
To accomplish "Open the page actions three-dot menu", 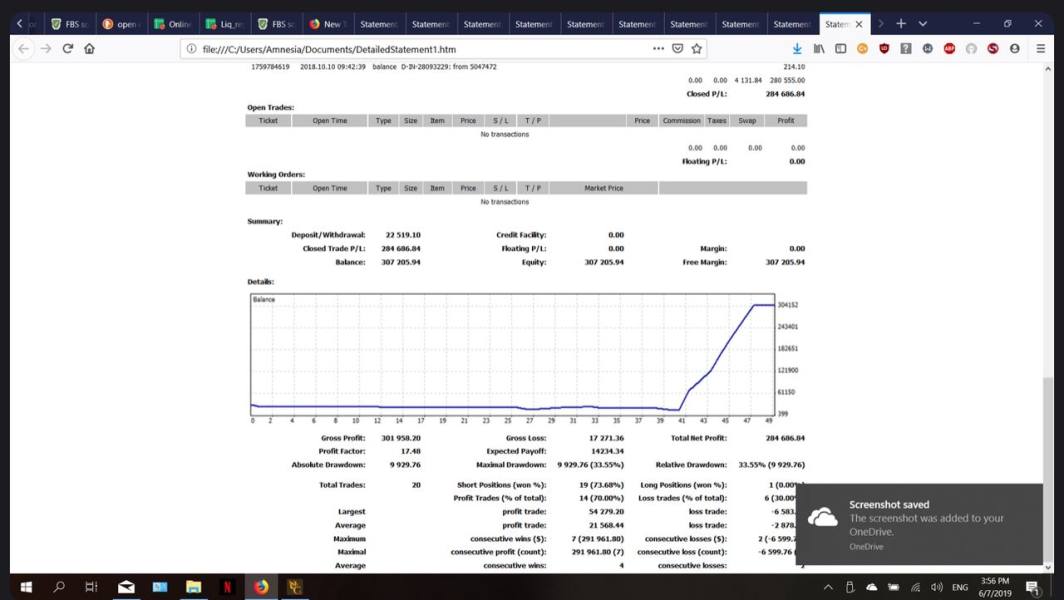I will [657, 48].
